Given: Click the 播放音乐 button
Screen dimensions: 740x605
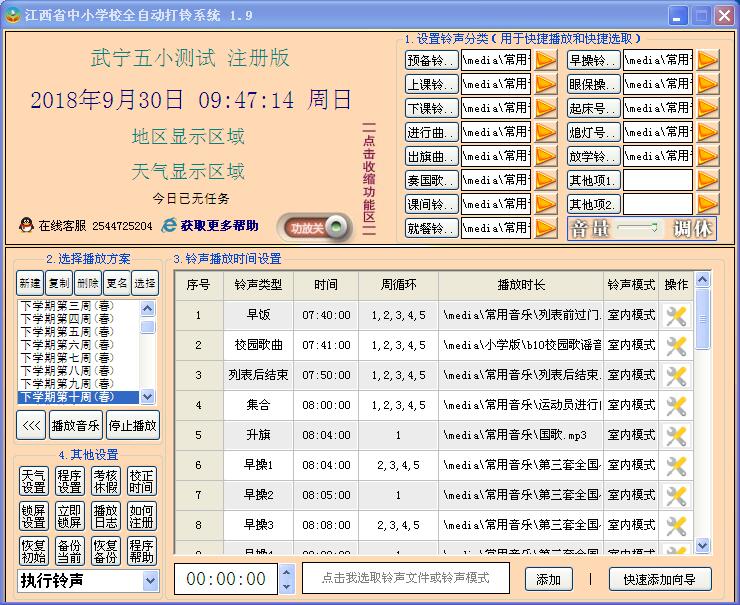Looking at the screenshot, I should tap(76, 425).
